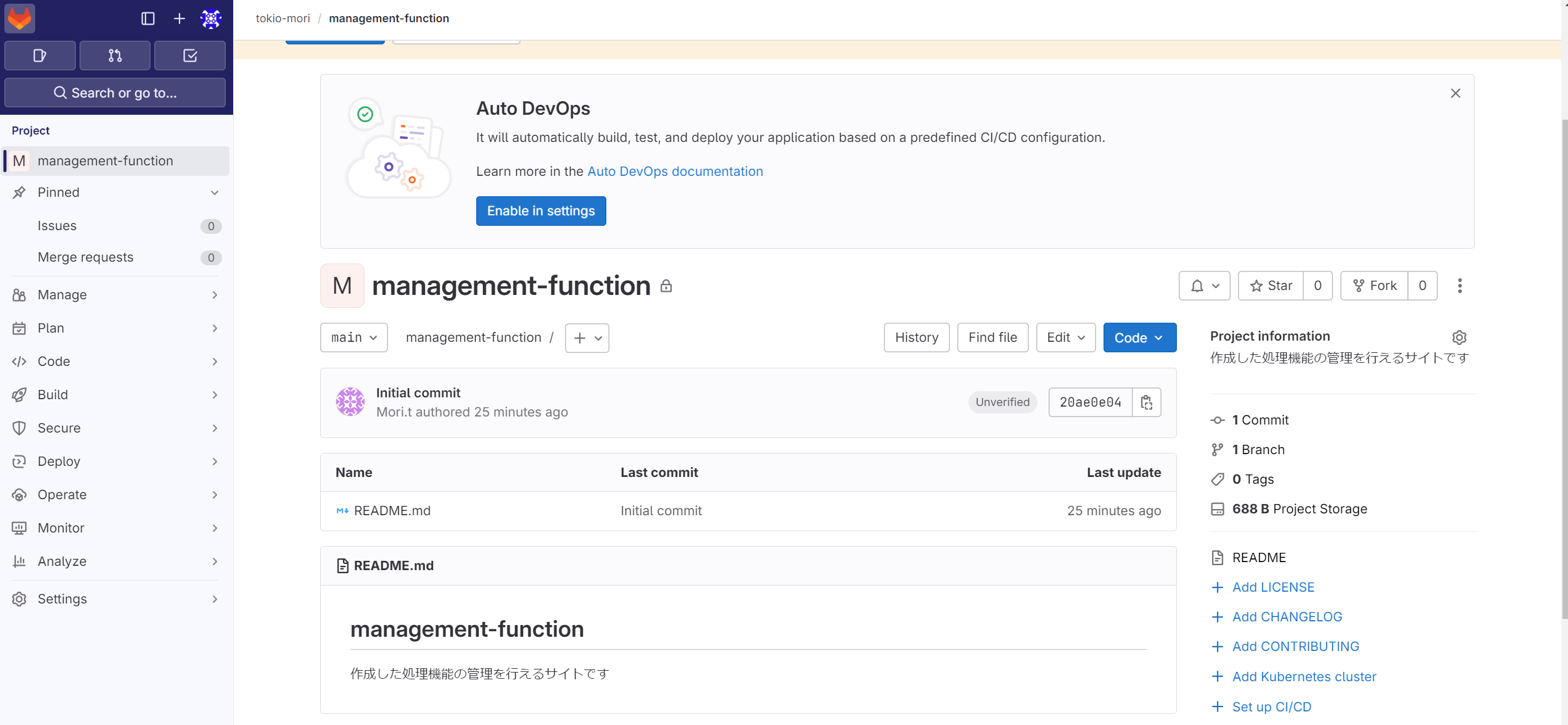Dismiss the Auto DevOps banner
This screenshot has height=725, width=1568.
point(1456,93)
